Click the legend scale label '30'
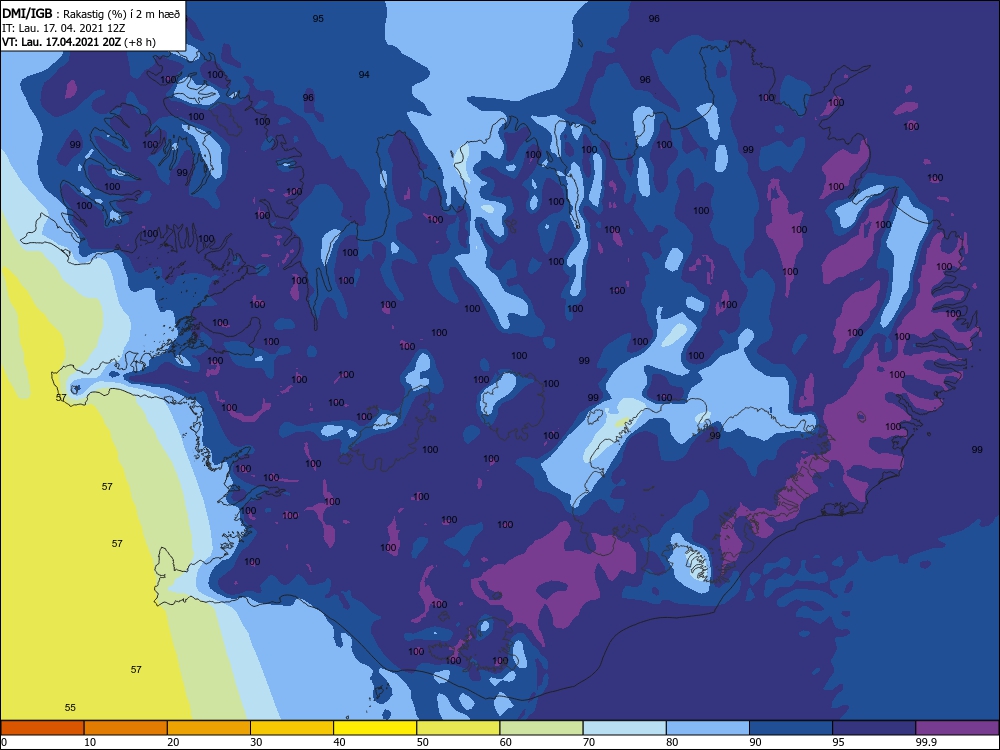The width and height of the screenshot is (1000, 750). click(256, 742)
